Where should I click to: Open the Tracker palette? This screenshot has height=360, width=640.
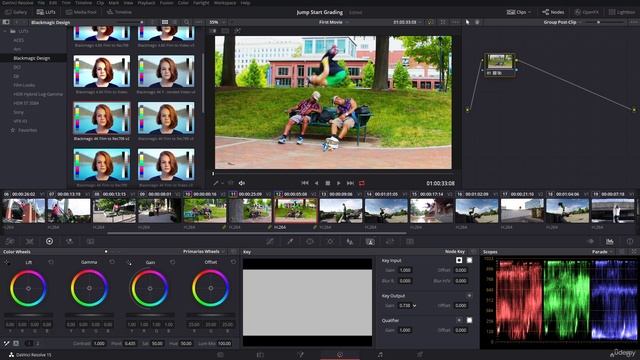point(330,242)
